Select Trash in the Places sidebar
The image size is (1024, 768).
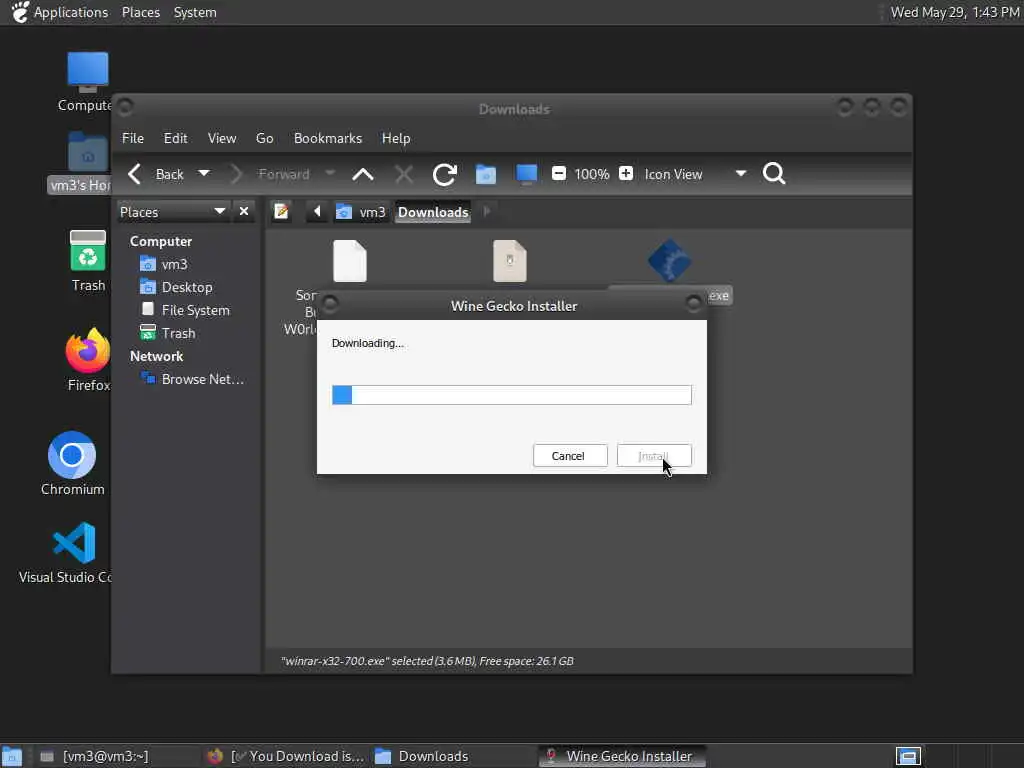tap(168, 333)
